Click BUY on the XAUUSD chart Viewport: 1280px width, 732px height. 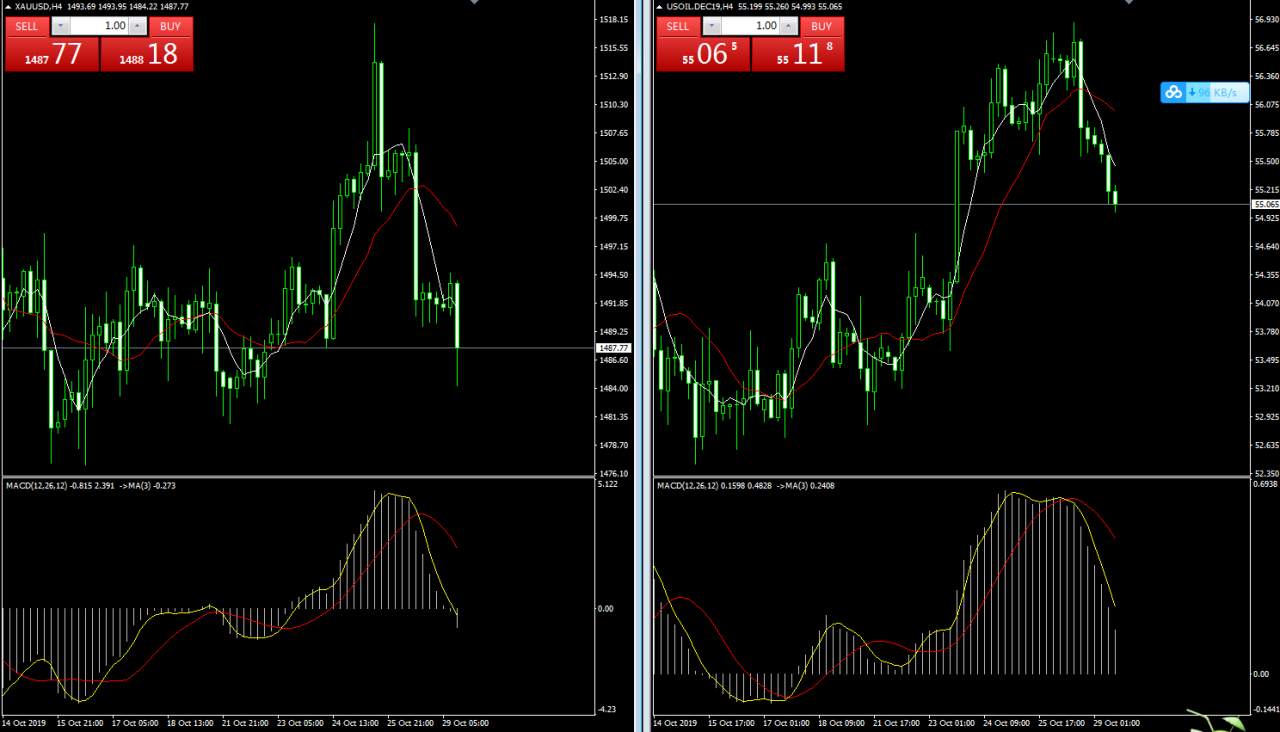coord(171,26)
